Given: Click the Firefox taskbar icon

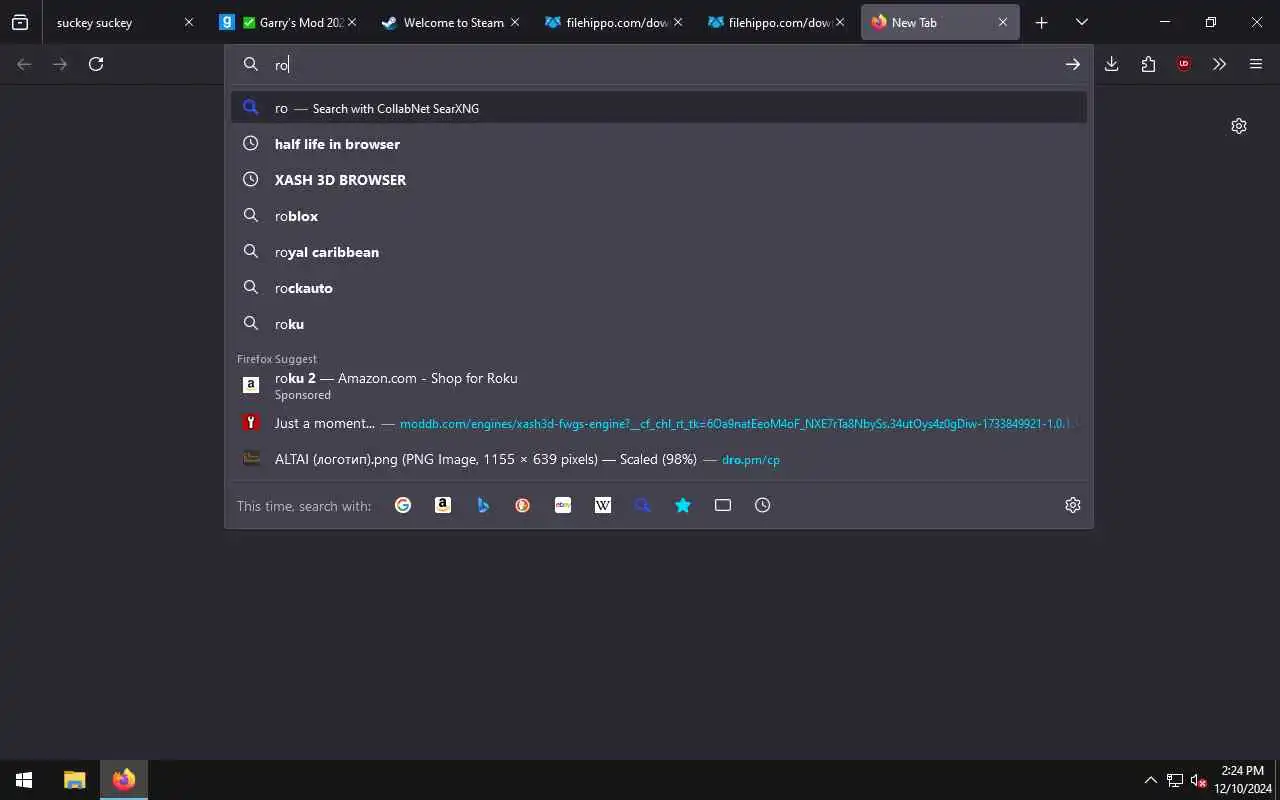Looking at the screenshot, I should coord(124,780).
